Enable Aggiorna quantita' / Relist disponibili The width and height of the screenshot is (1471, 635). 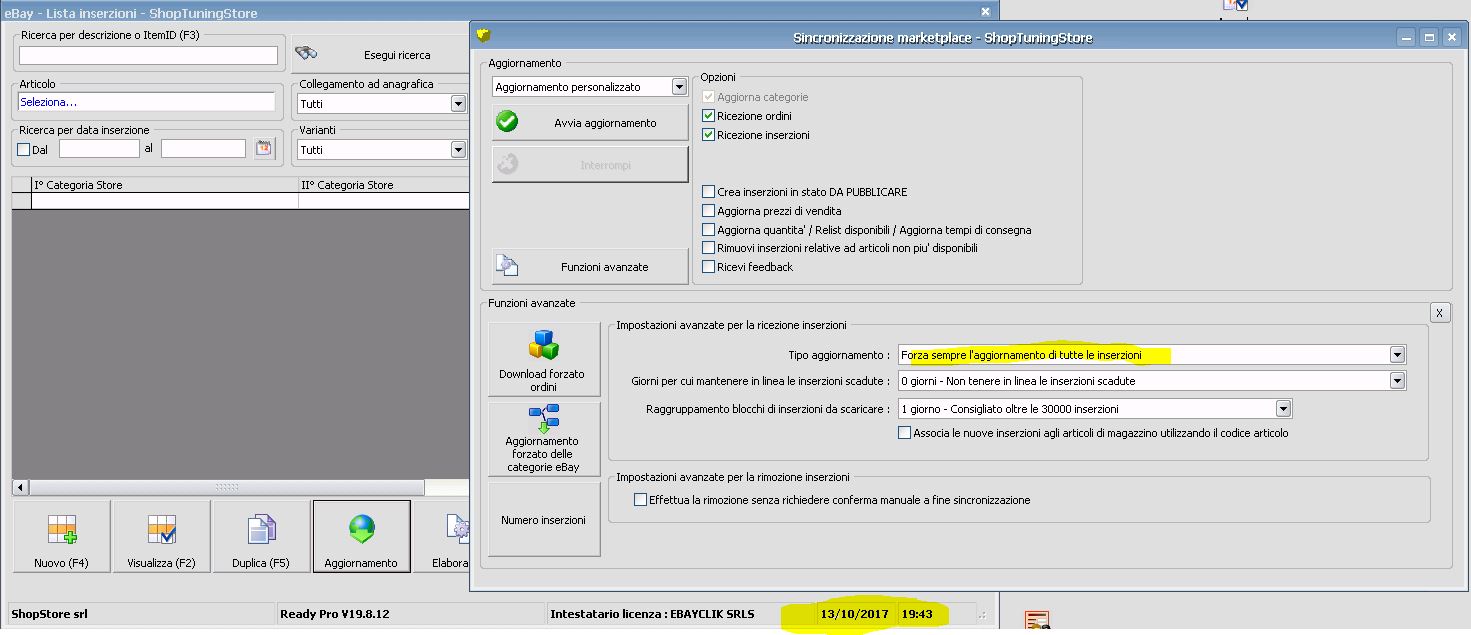point(709,230)
